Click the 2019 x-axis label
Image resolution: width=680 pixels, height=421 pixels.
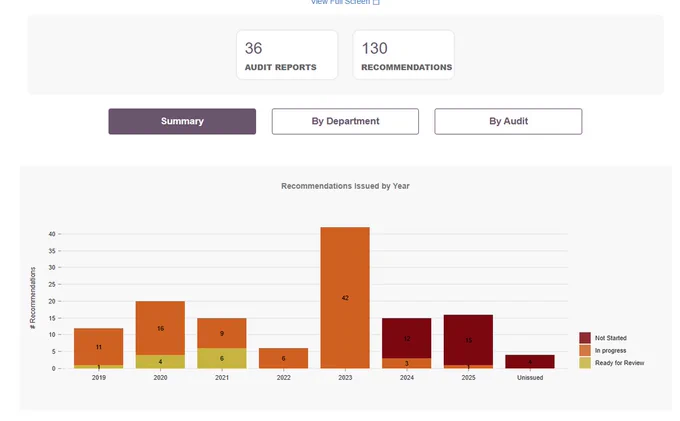pyautogui.click(x=98, y=378)
